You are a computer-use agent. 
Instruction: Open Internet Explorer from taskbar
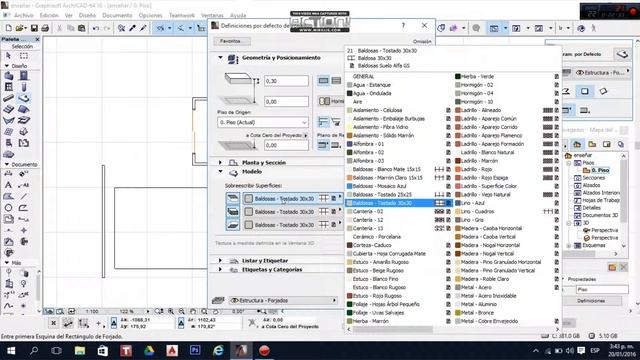pyautogui.click(x=218, y=351)
